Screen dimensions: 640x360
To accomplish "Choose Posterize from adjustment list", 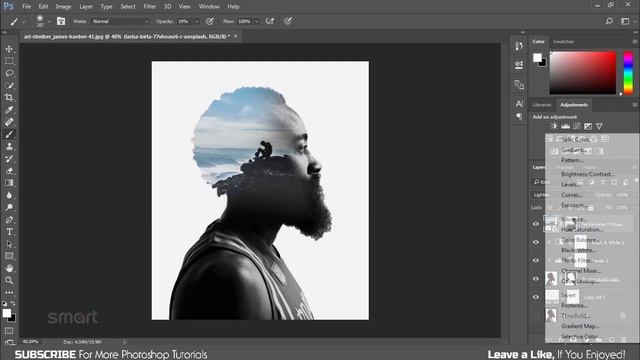I will 574,305.
